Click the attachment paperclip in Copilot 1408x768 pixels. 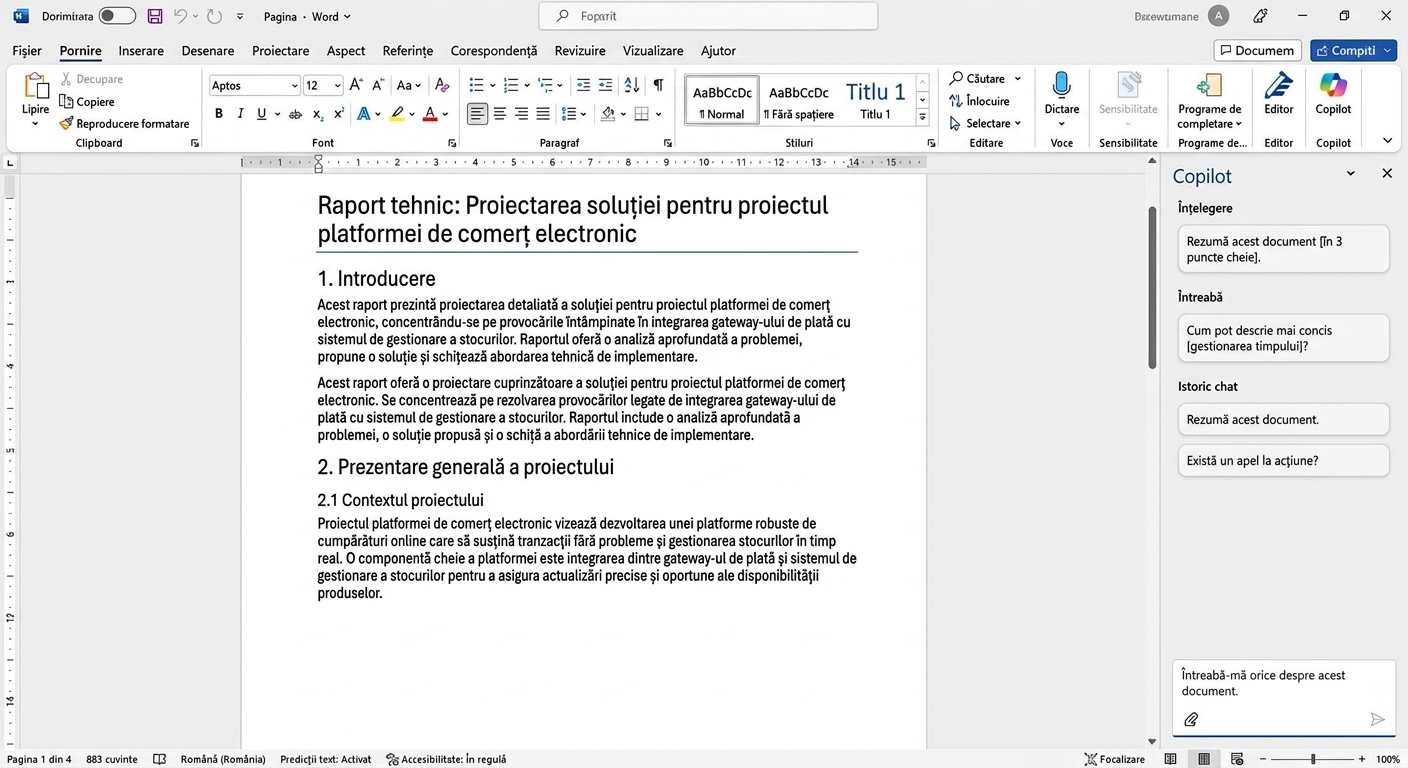click(1191, 719)
